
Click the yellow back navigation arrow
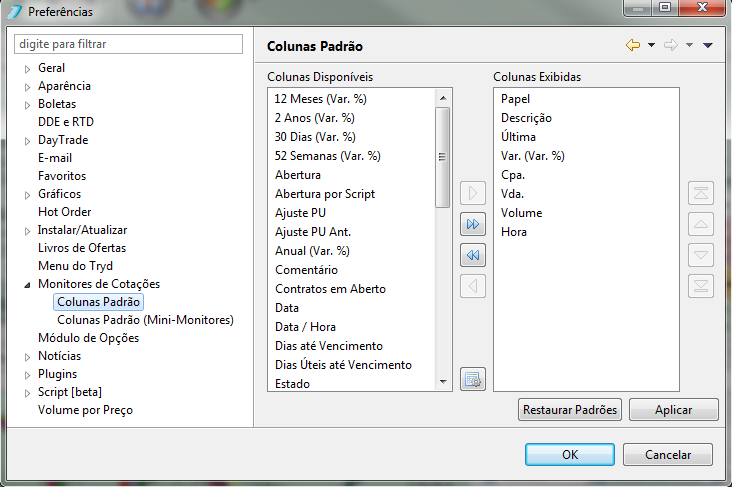click(x=633, y=45)
